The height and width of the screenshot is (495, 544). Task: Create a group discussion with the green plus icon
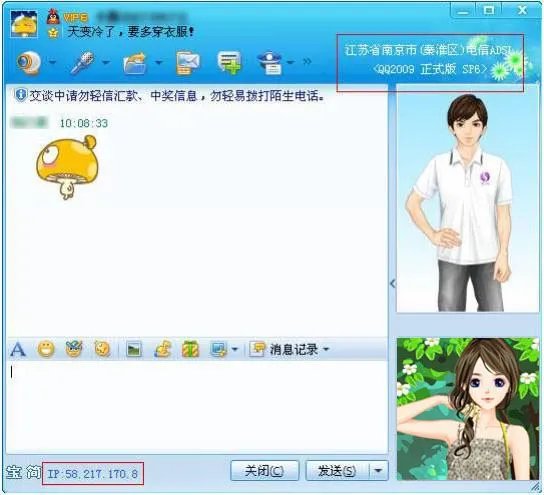(229, 62)
